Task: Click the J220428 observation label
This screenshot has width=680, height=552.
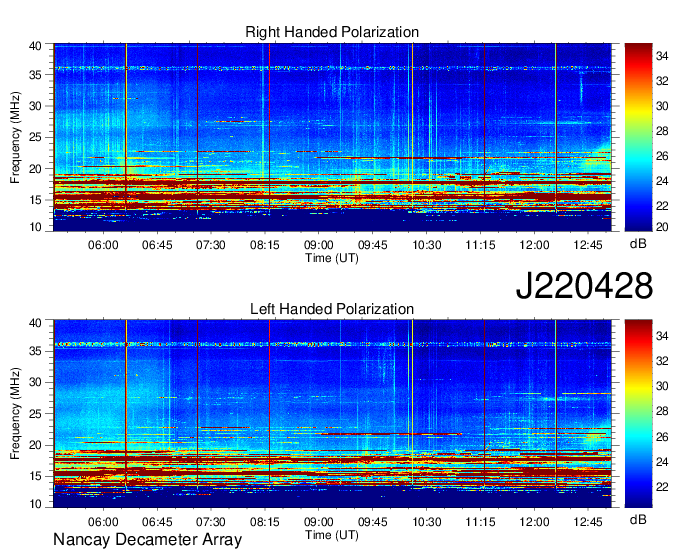Action: click(584, 286)
